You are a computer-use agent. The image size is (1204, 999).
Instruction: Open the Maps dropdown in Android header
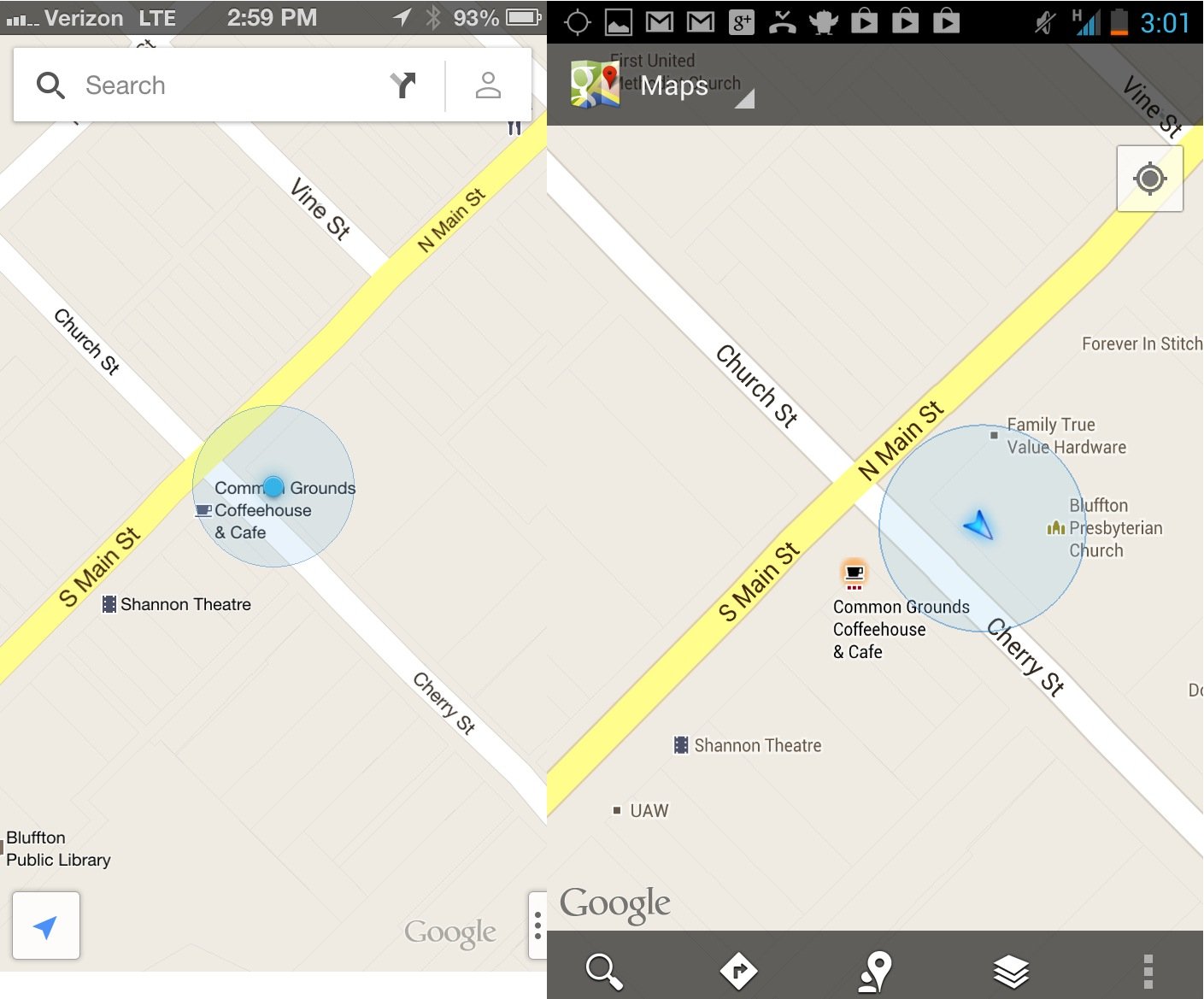pos(696,86)
